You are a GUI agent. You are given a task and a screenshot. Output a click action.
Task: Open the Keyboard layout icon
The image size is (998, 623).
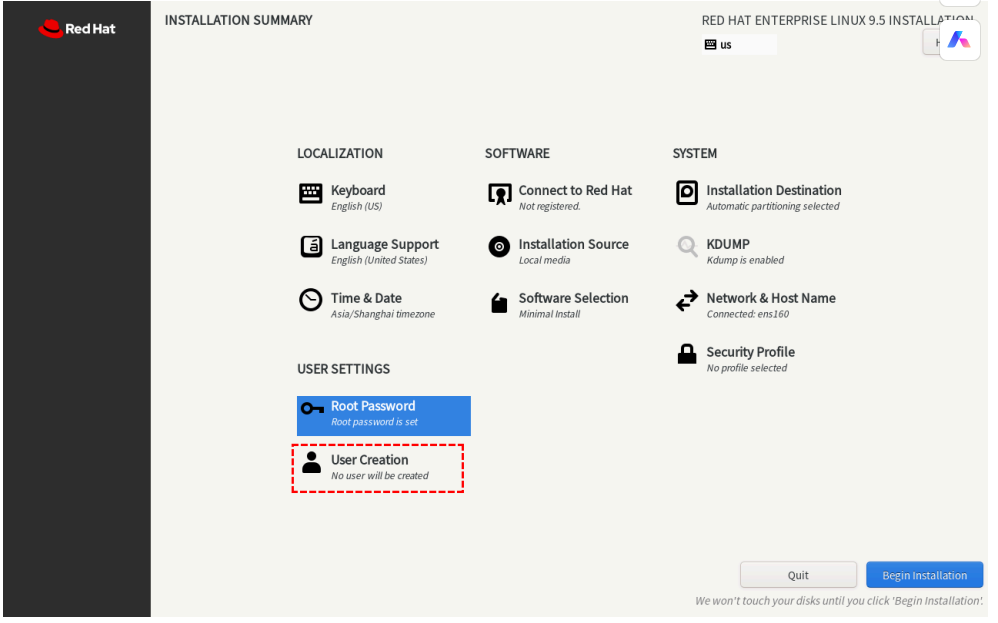311,193
